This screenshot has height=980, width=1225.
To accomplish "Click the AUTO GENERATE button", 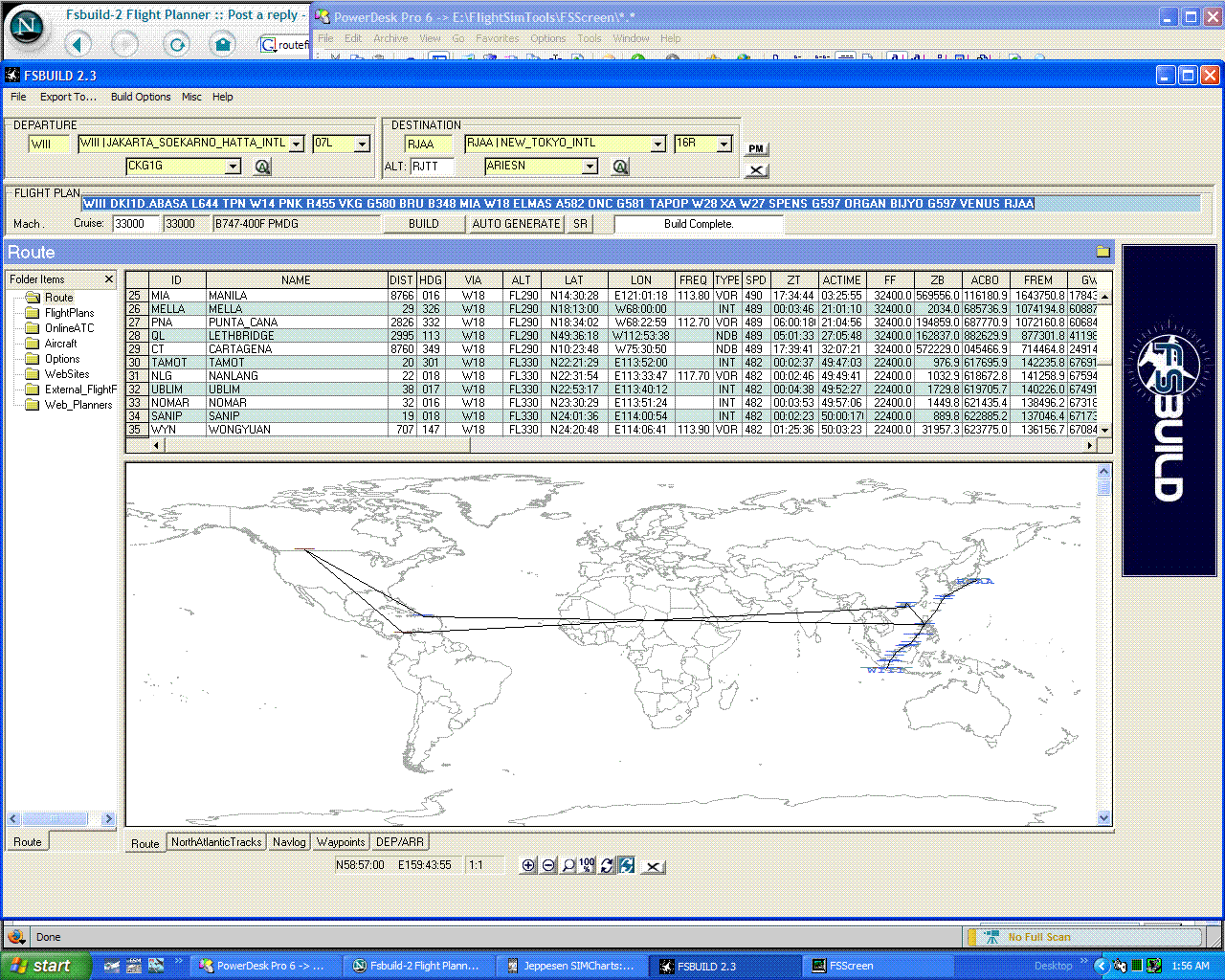I will click(x=516, y=224).
